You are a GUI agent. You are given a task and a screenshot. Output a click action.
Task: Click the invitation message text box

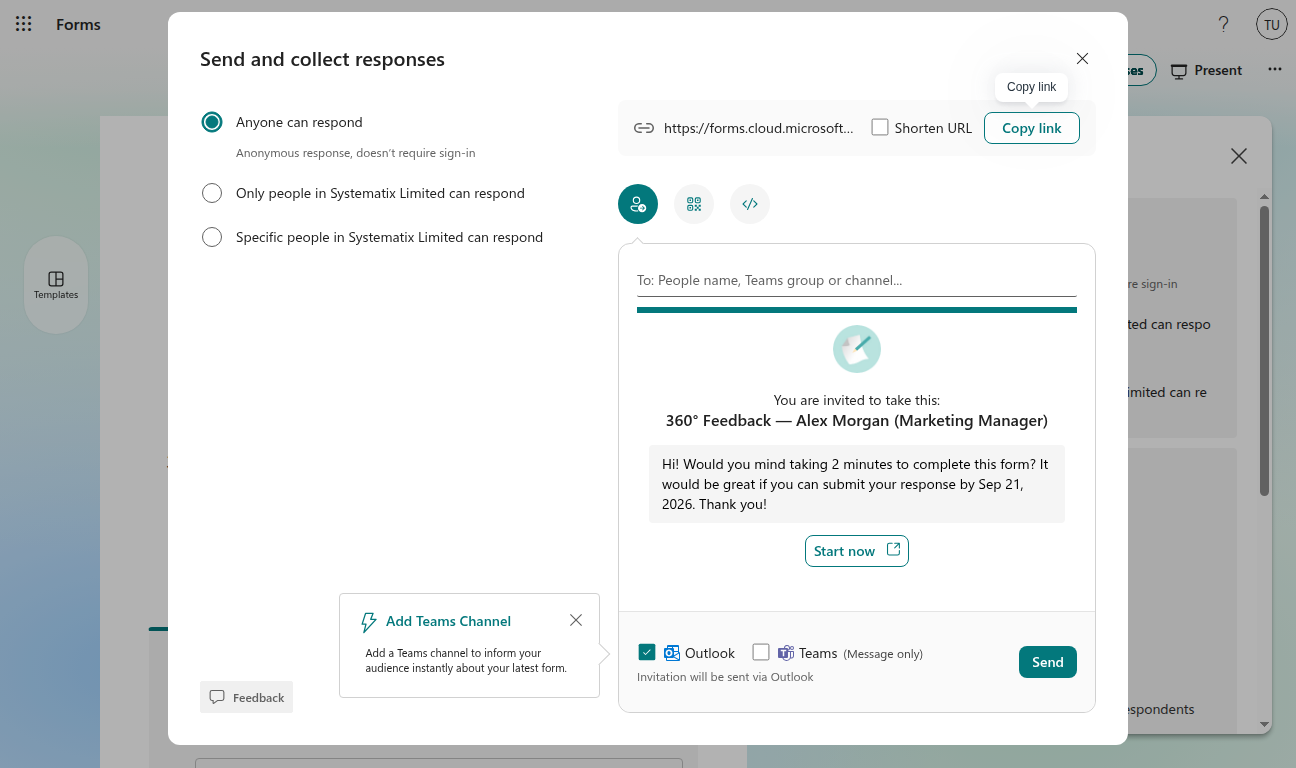[857, 484]
